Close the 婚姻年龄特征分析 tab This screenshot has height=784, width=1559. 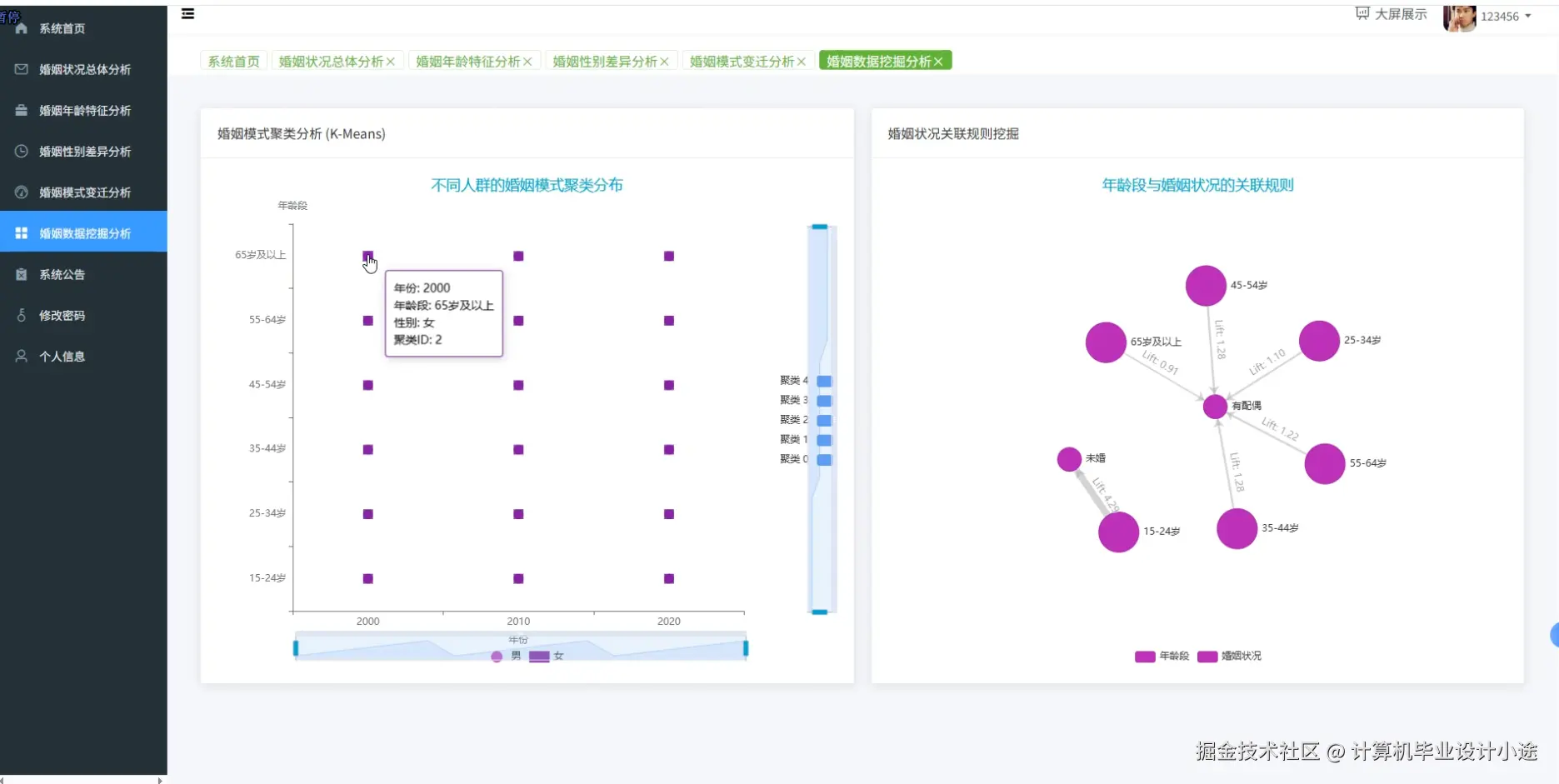(527, 62)
